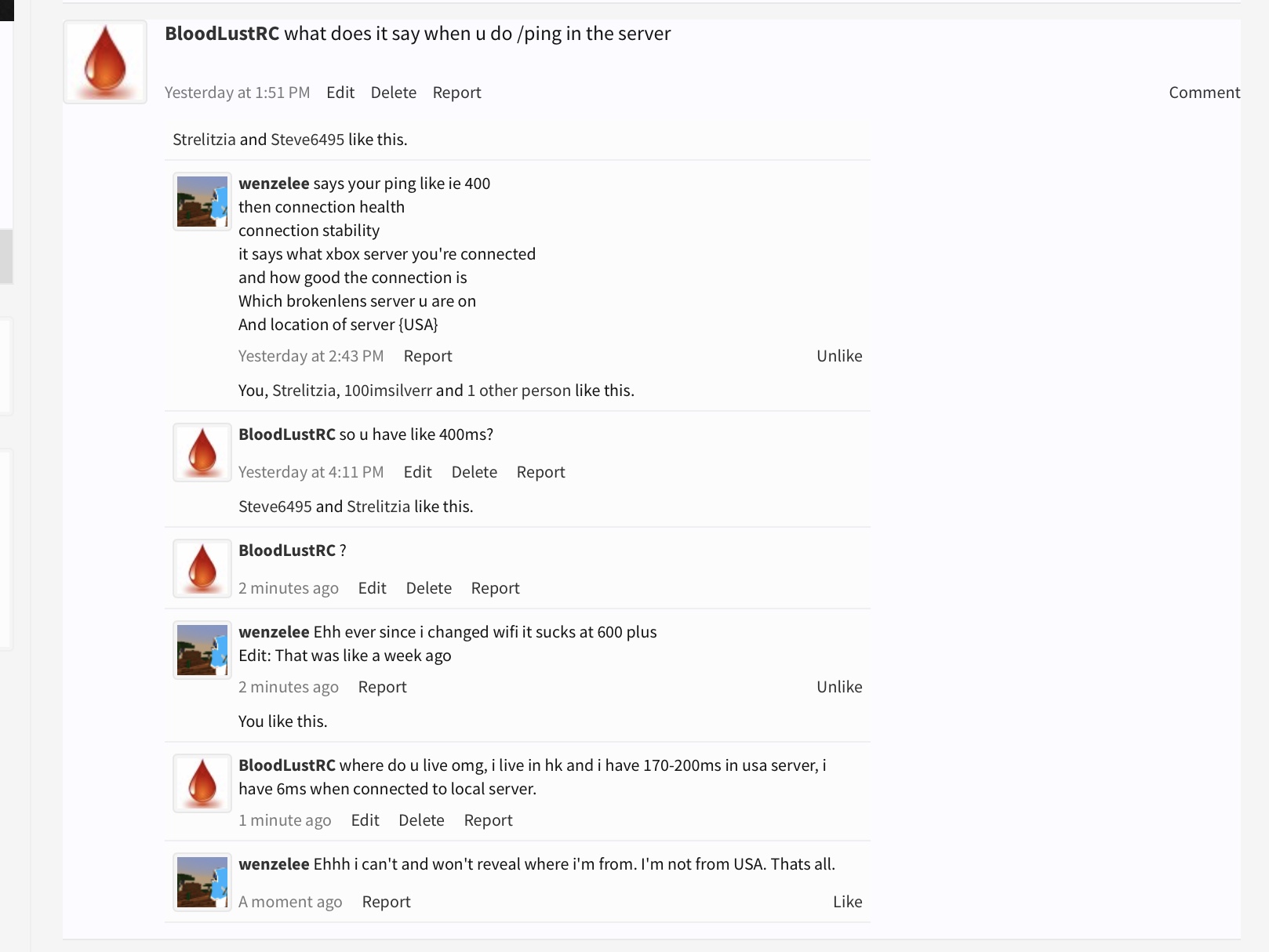The image size is (1269, 952).
Task: Open Steve6495 profile from main post likes
Action: click(x=307, y=140)
